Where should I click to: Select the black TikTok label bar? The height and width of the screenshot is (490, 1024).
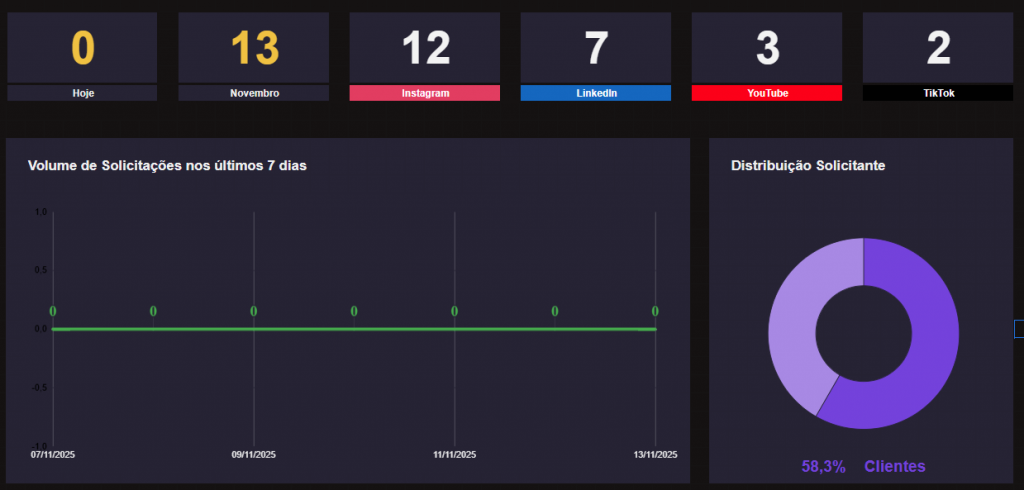[937, 93]
